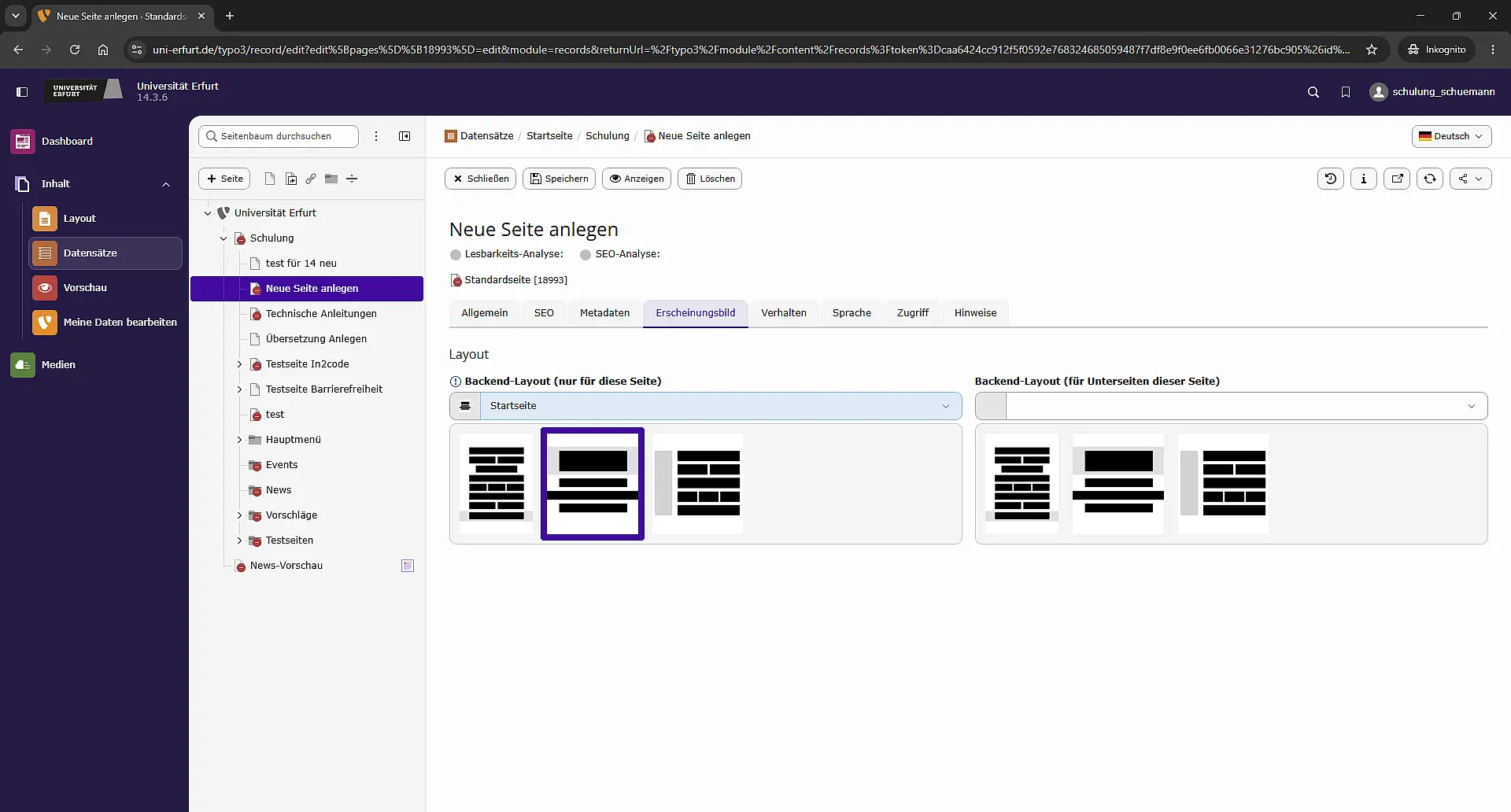Save the page with Speichern
The height and width of the screenshot is (812, 1511).
559,179
